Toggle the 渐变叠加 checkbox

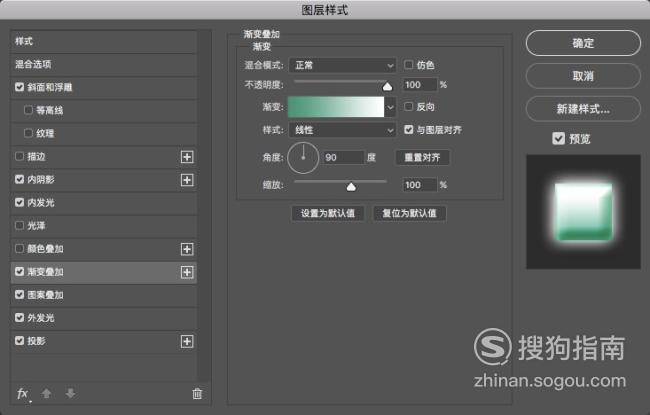(19, 272)
